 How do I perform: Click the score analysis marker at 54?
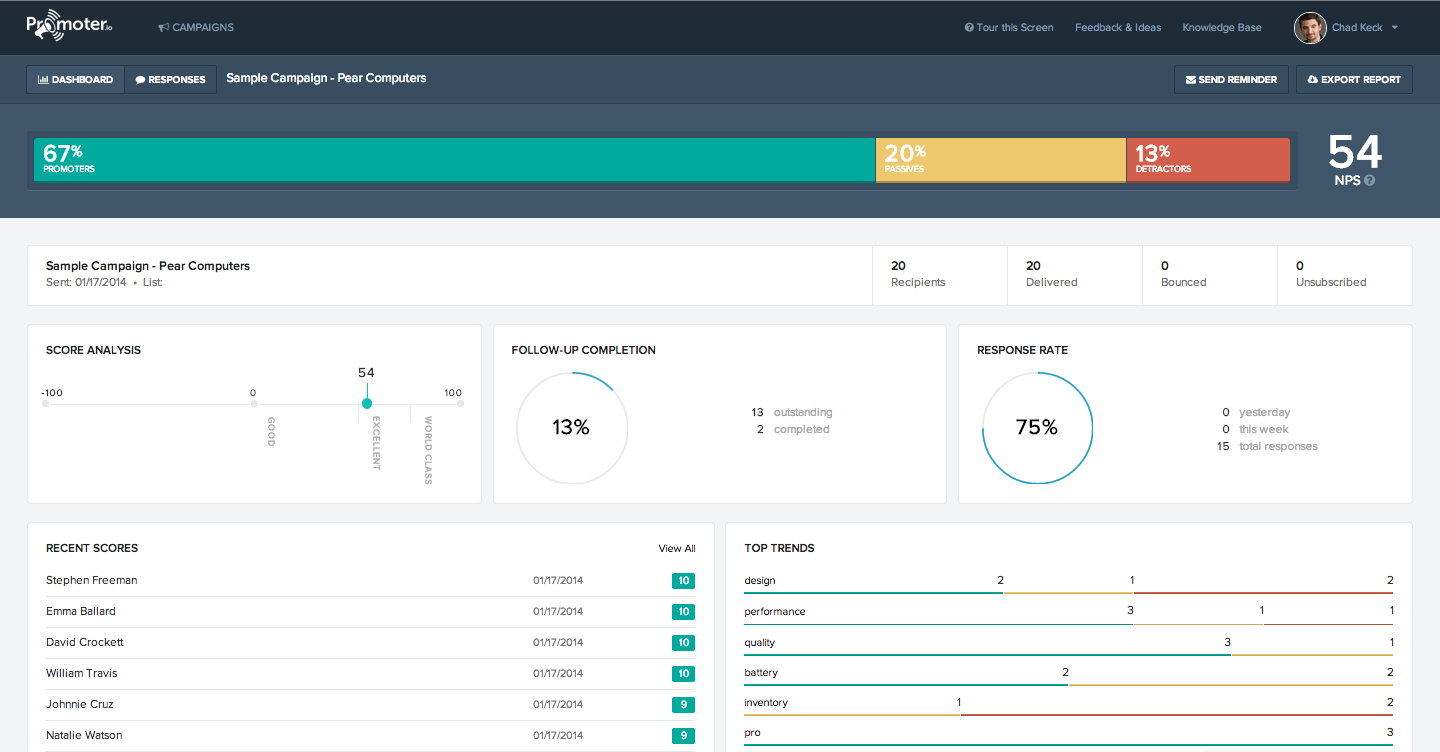click(367, 403)
